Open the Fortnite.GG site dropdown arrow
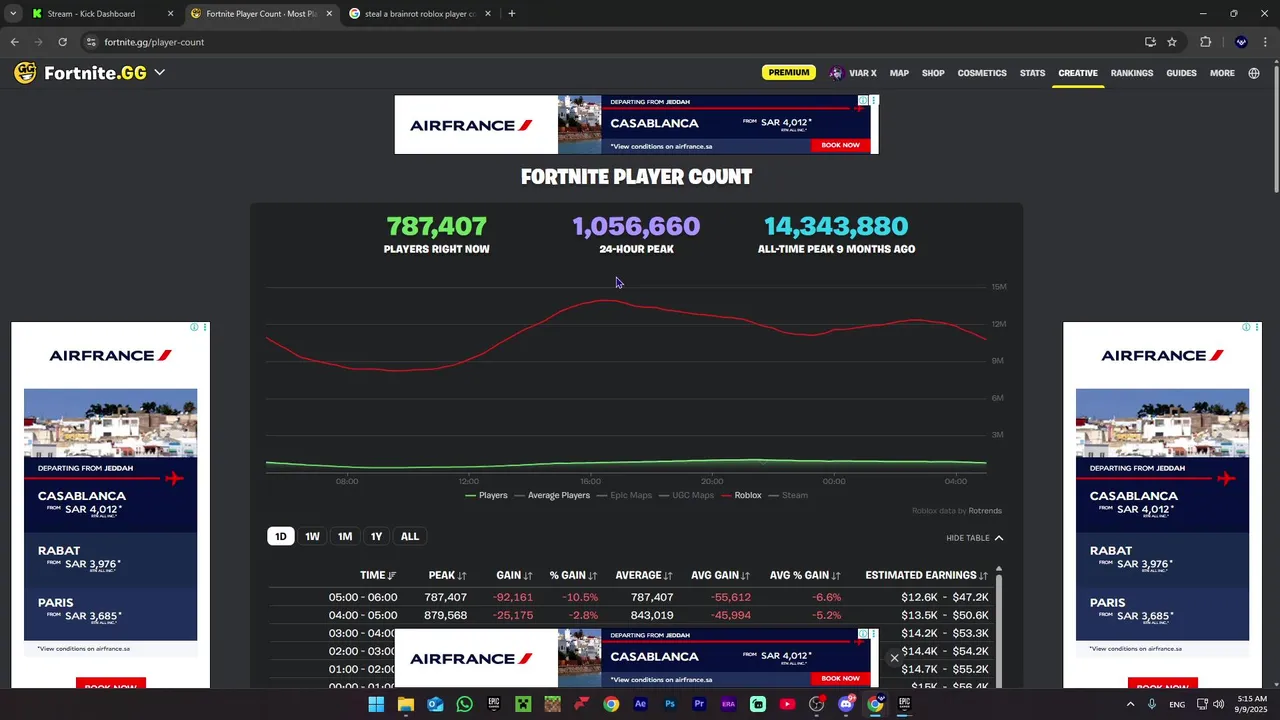1280x720 pixels. click(x=159, y=73)
